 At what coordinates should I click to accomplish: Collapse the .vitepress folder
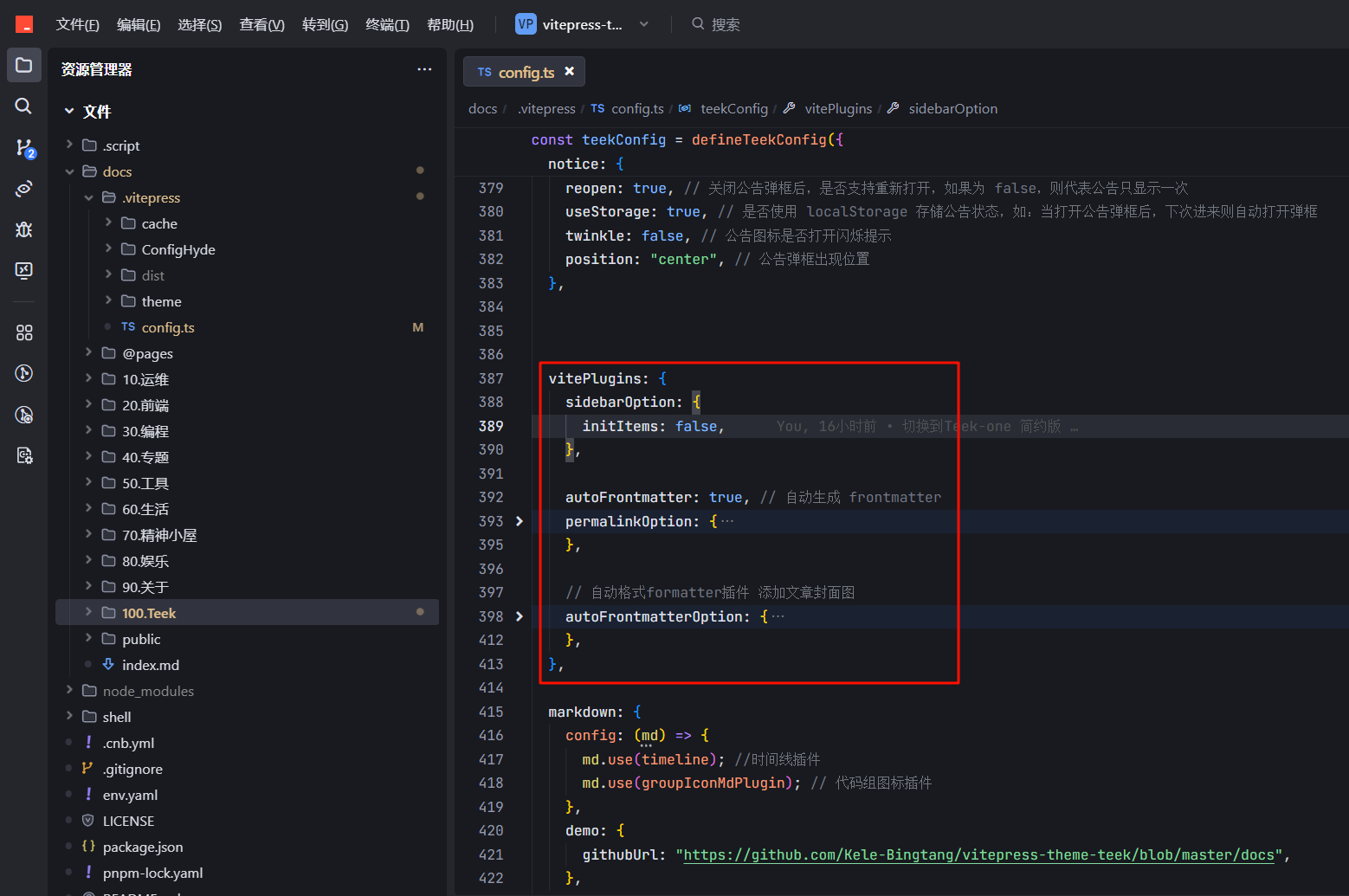click(88, 197)
